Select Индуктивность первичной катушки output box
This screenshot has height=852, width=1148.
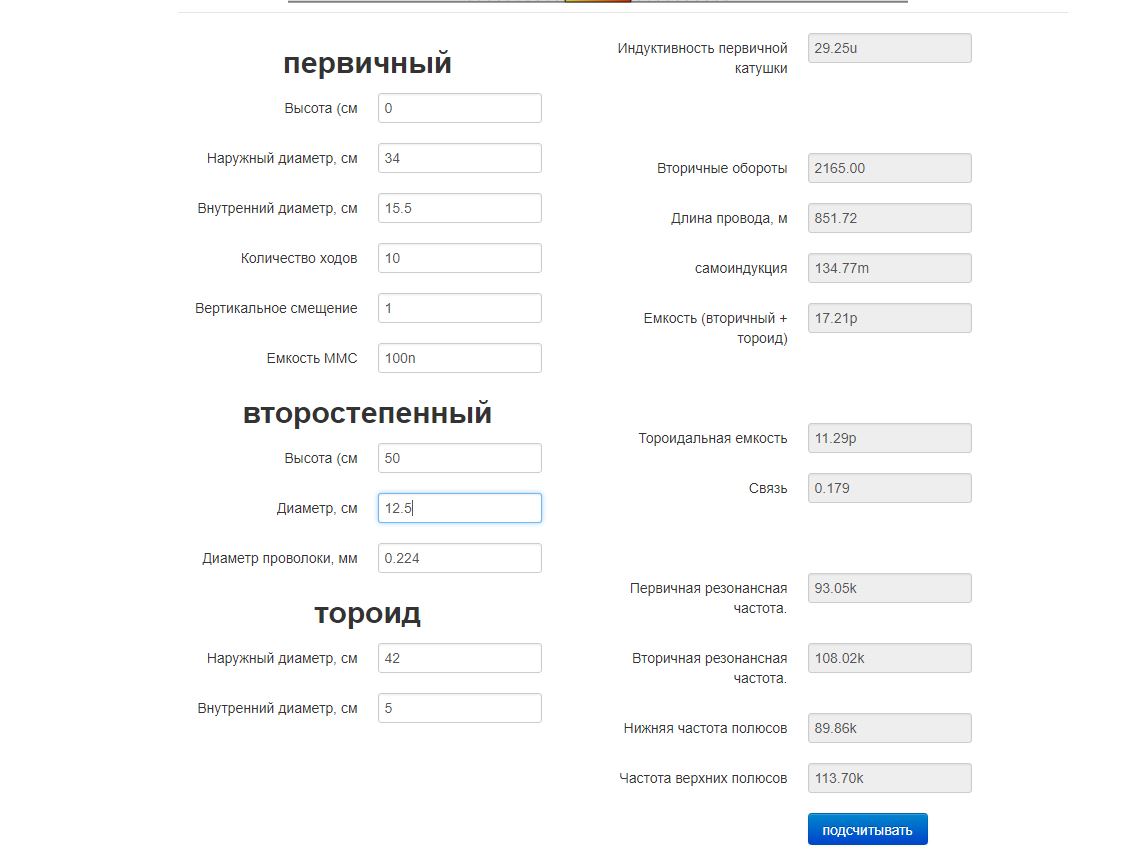click(890, 48)
